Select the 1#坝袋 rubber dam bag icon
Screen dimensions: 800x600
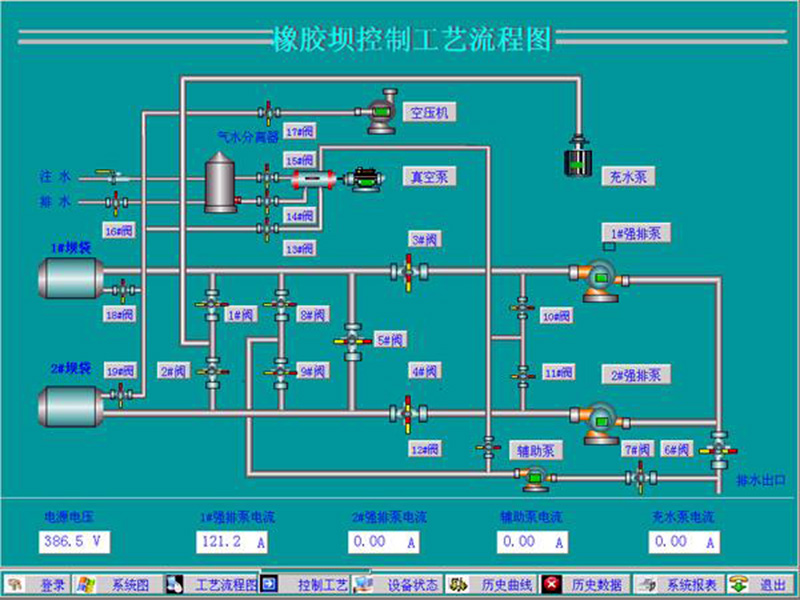(71, 278)
